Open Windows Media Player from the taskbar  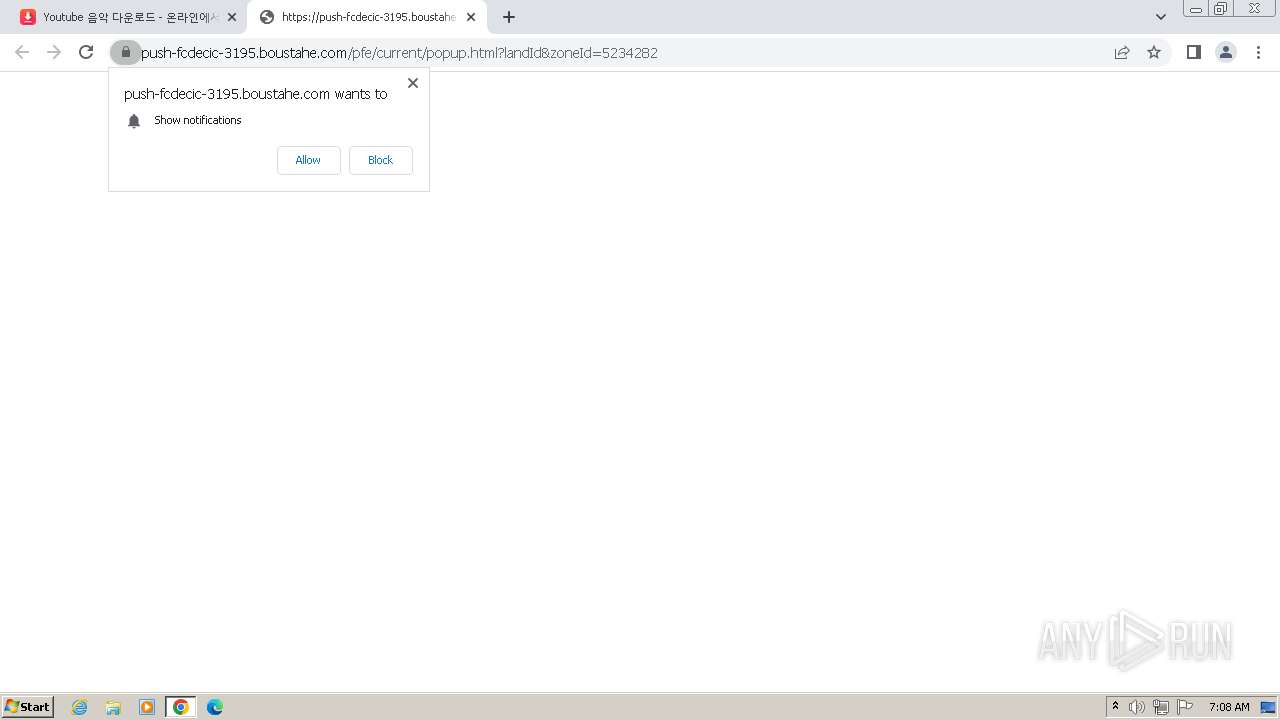[x=147, y=707]
